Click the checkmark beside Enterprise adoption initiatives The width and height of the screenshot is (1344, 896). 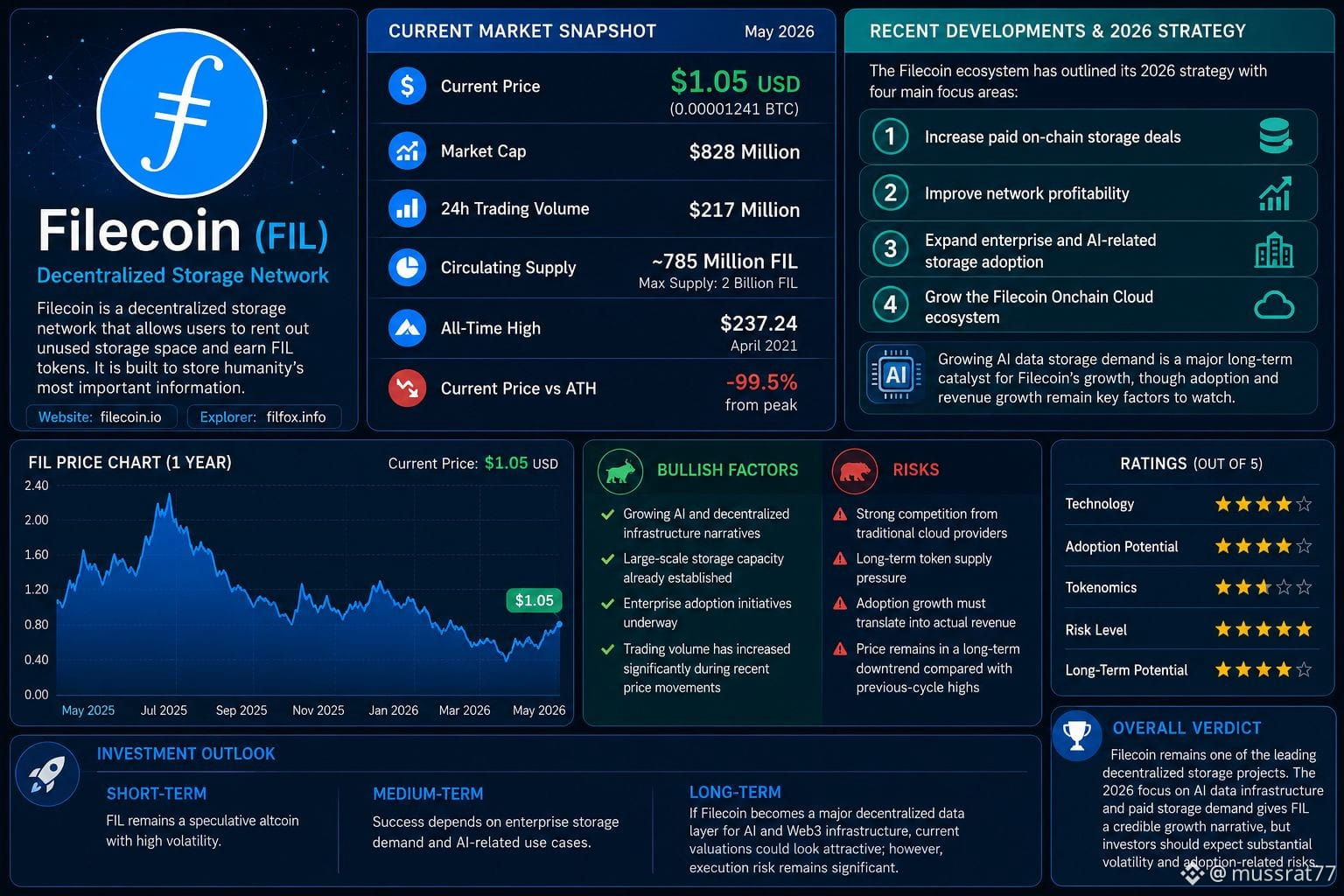tap(607, 603)
